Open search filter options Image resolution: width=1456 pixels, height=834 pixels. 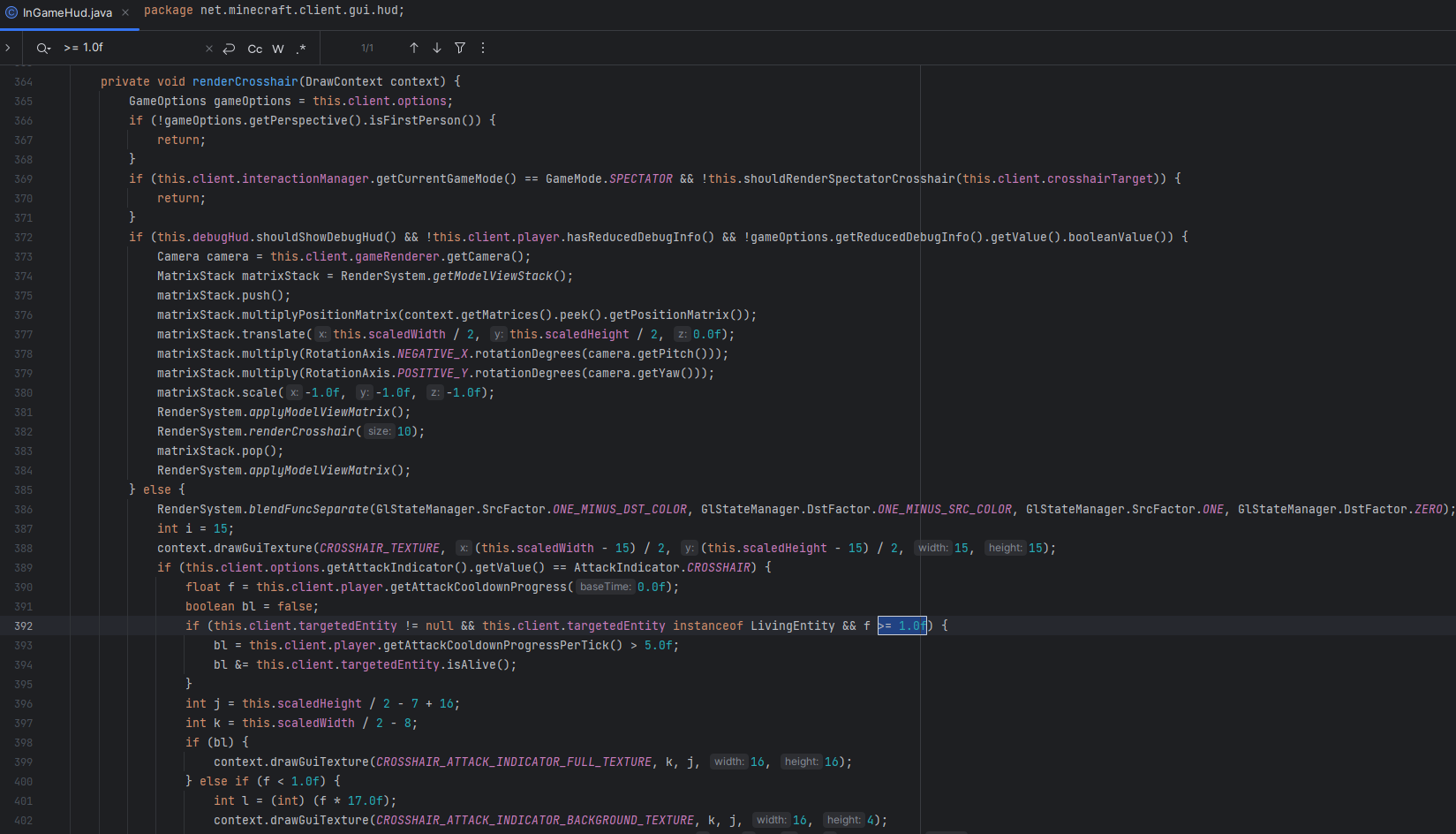click(460, 48)
